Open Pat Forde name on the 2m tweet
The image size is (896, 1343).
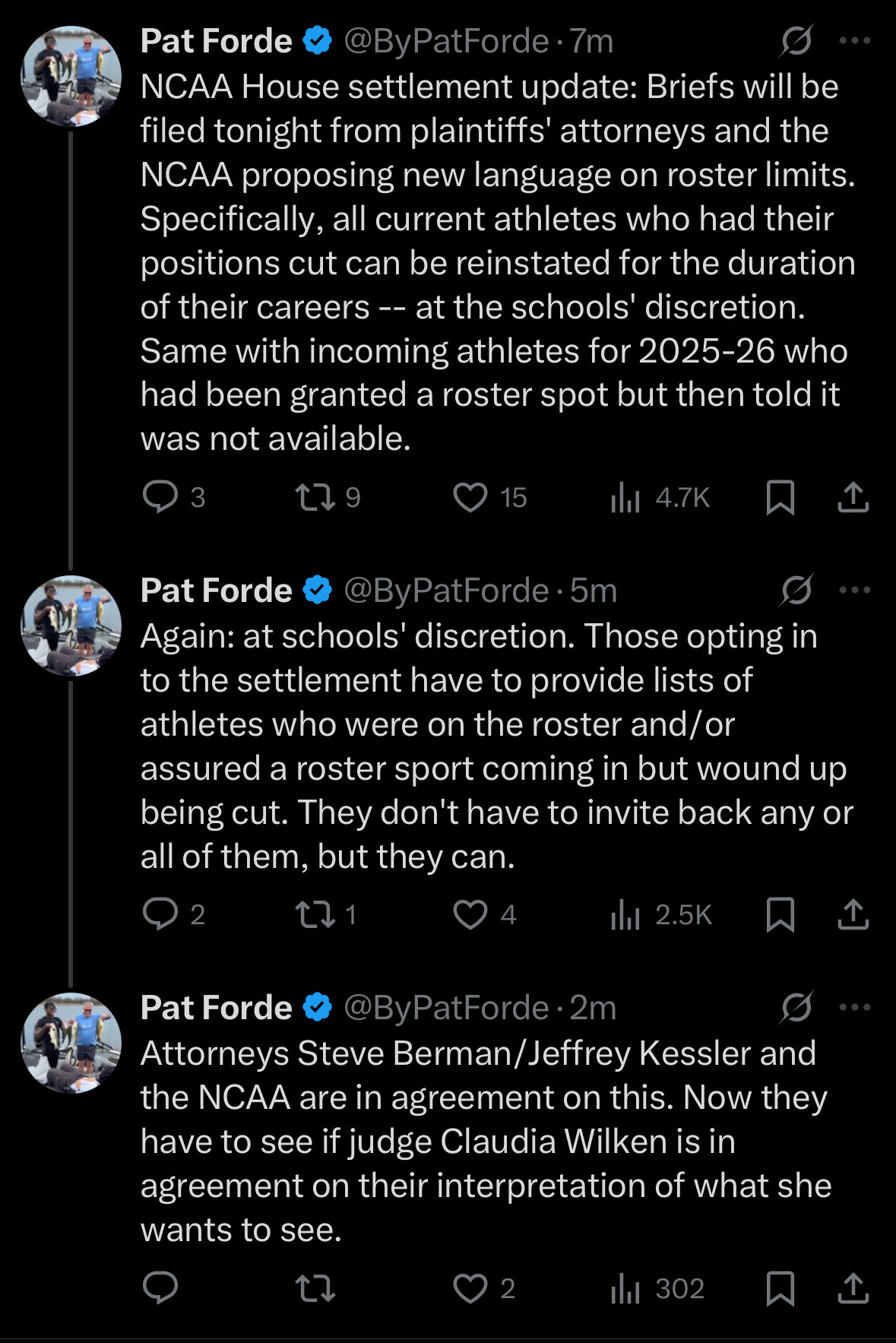pos(217,1008)
